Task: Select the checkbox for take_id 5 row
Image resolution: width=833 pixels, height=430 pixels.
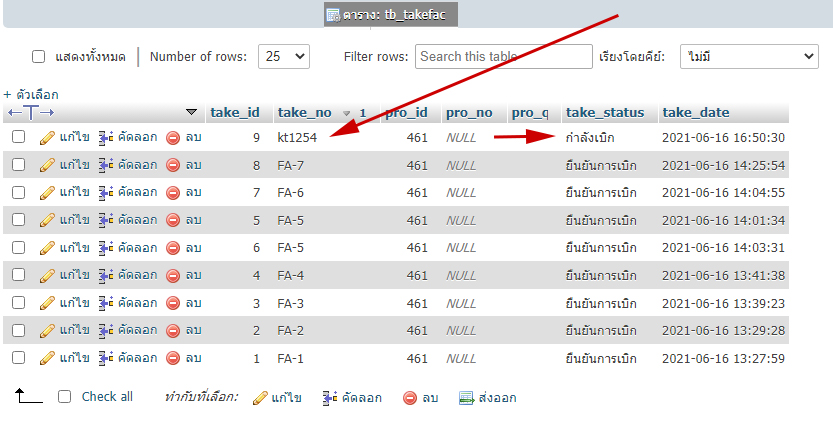Action: (x=19, y=220)
